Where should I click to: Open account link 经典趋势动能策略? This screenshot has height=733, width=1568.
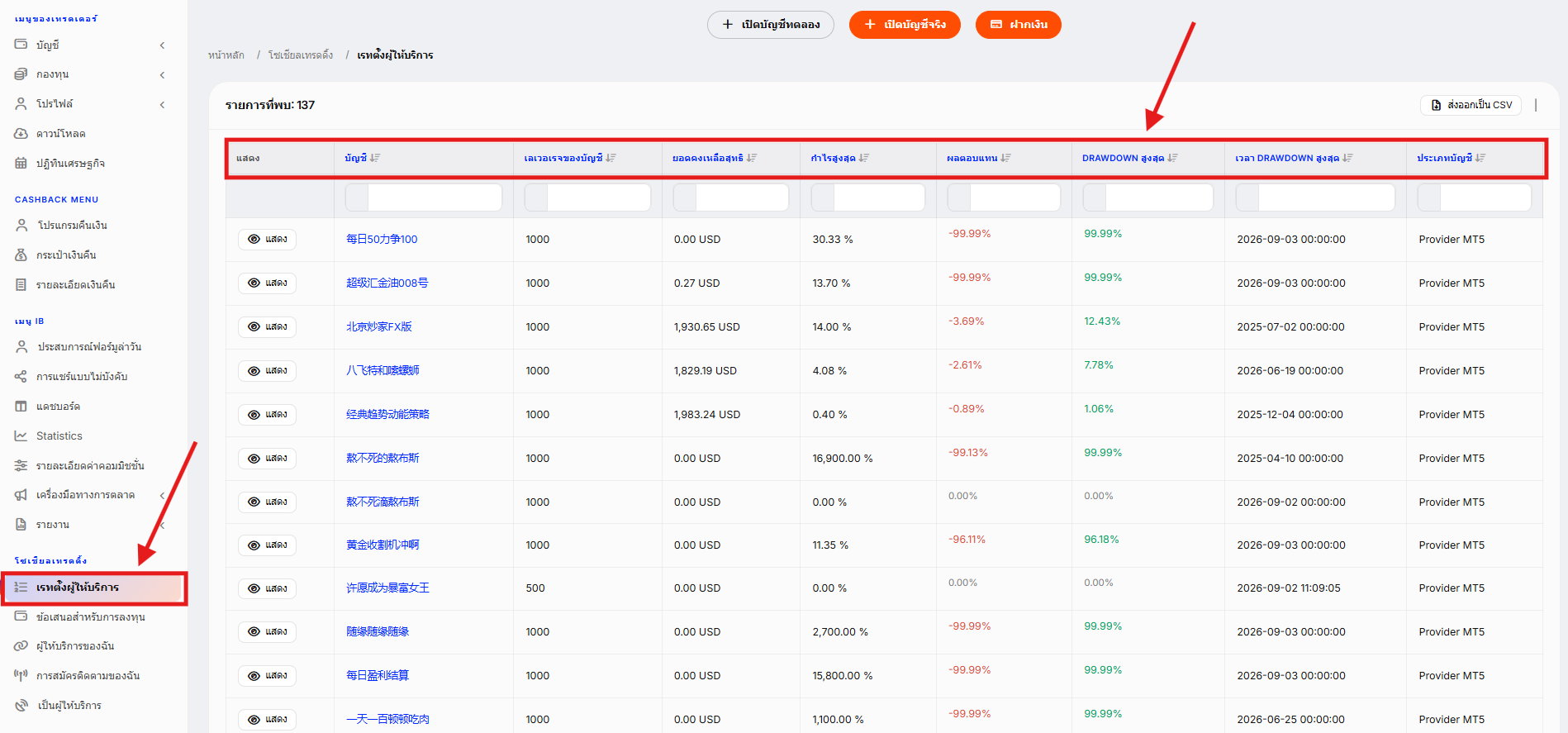[387, 415]
